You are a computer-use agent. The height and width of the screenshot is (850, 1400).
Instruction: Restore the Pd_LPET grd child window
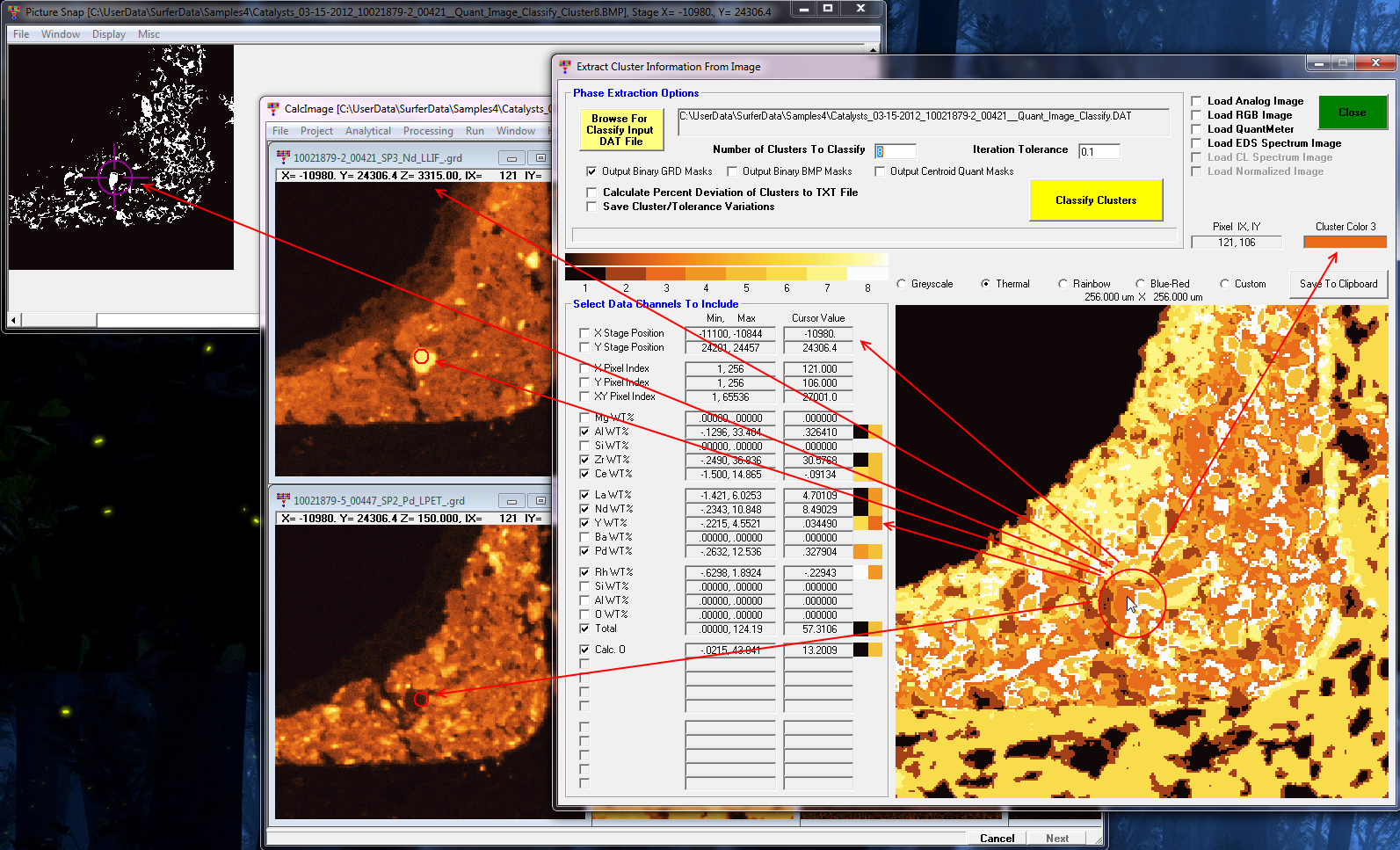[x=540, y=501]
